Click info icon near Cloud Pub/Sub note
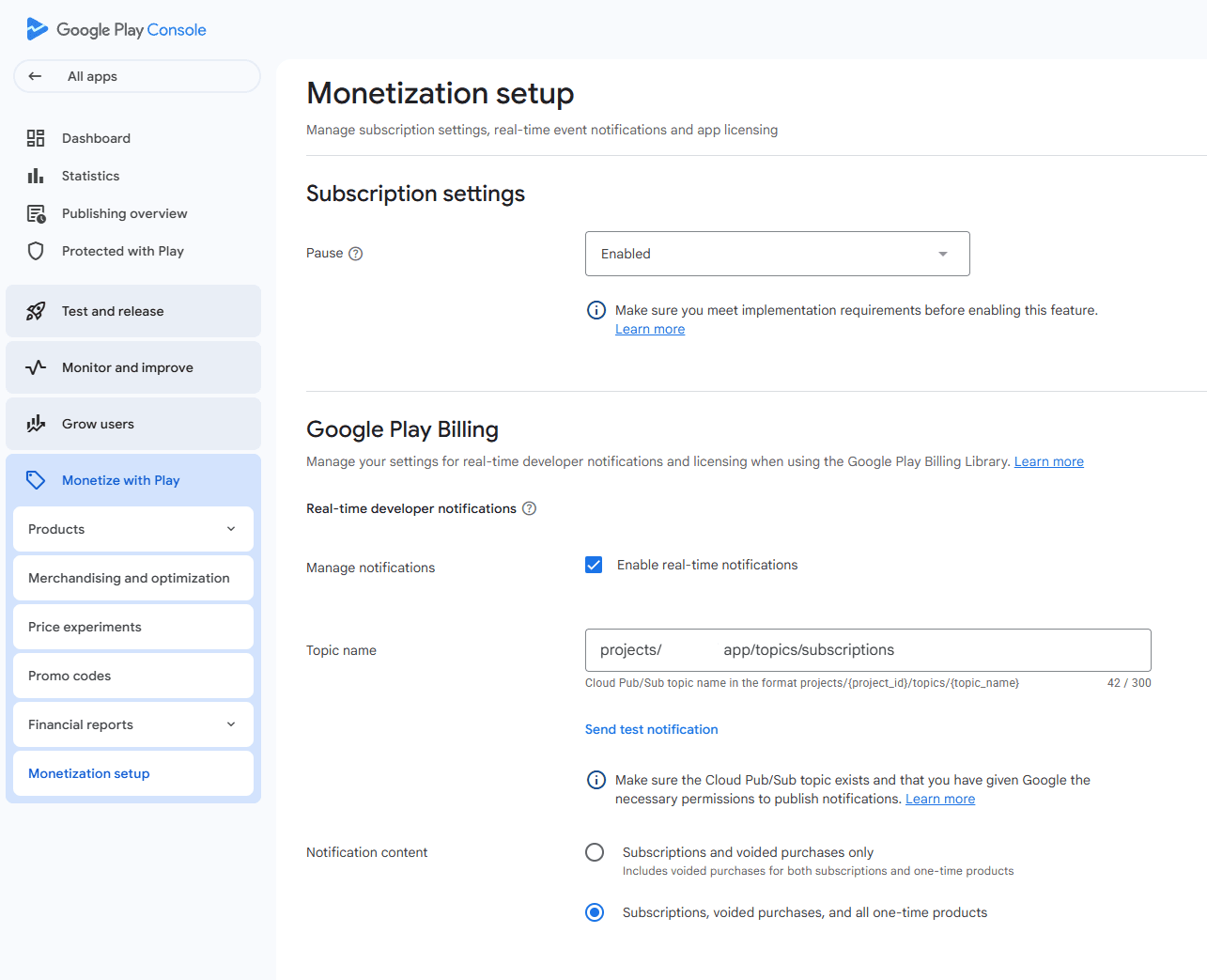The width and height of the screenshot is (1207, 980). (x=596, y=780)
